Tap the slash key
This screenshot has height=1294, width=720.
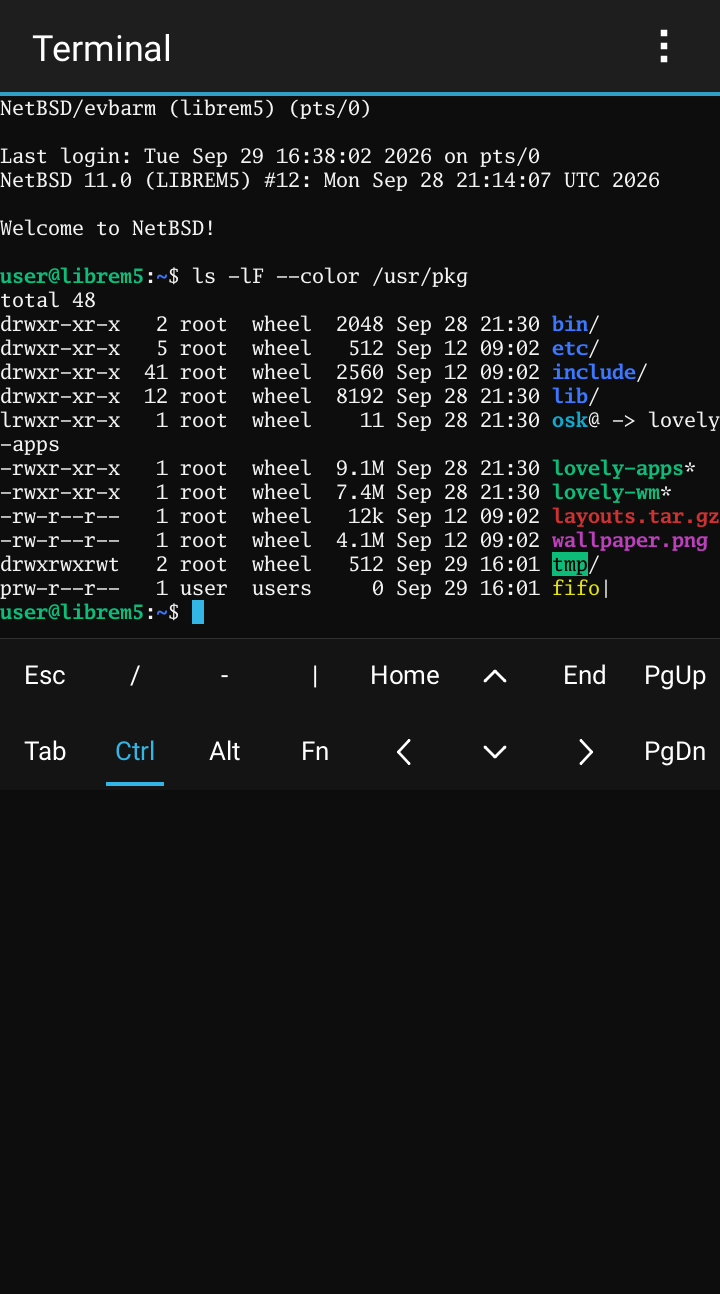pos(135,676)
